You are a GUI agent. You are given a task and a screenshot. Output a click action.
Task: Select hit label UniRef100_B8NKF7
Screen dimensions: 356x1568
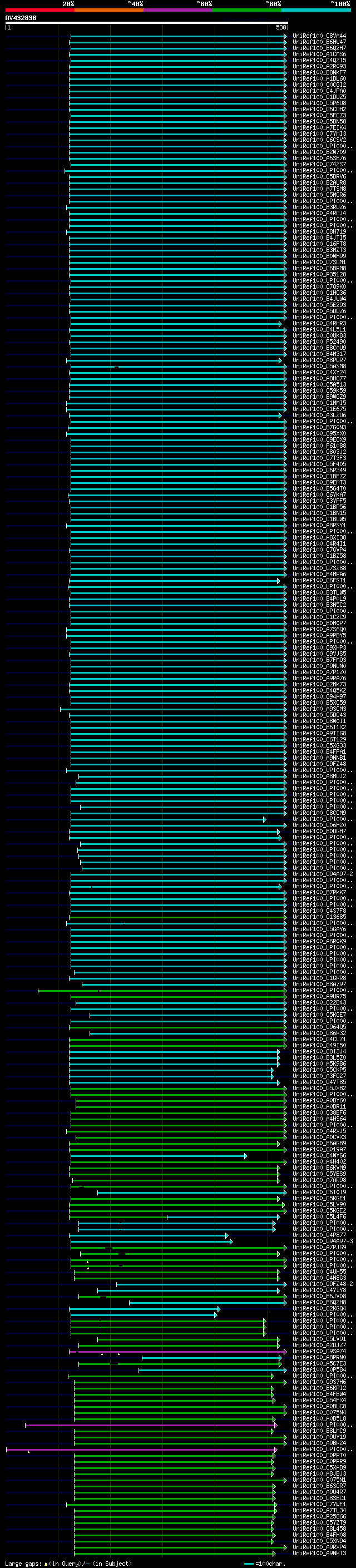click(319, 72)
